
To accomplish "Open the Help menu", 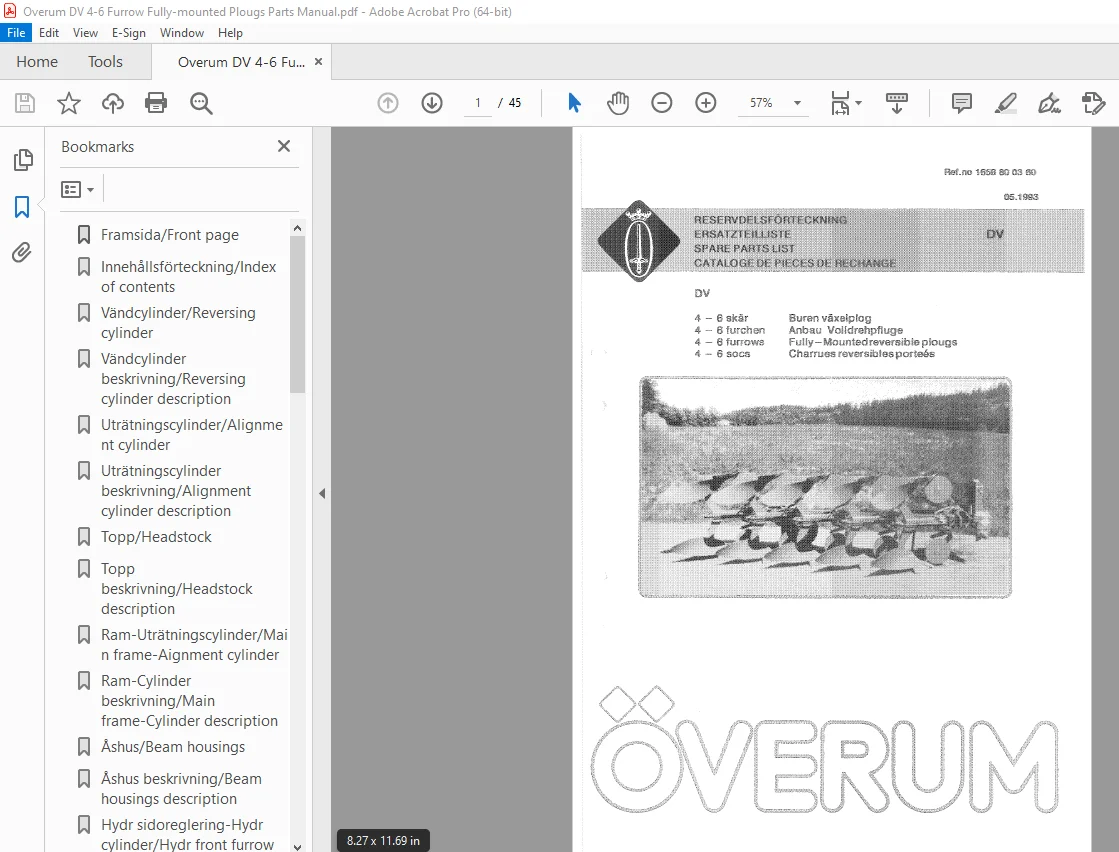I will coord(230,33).
